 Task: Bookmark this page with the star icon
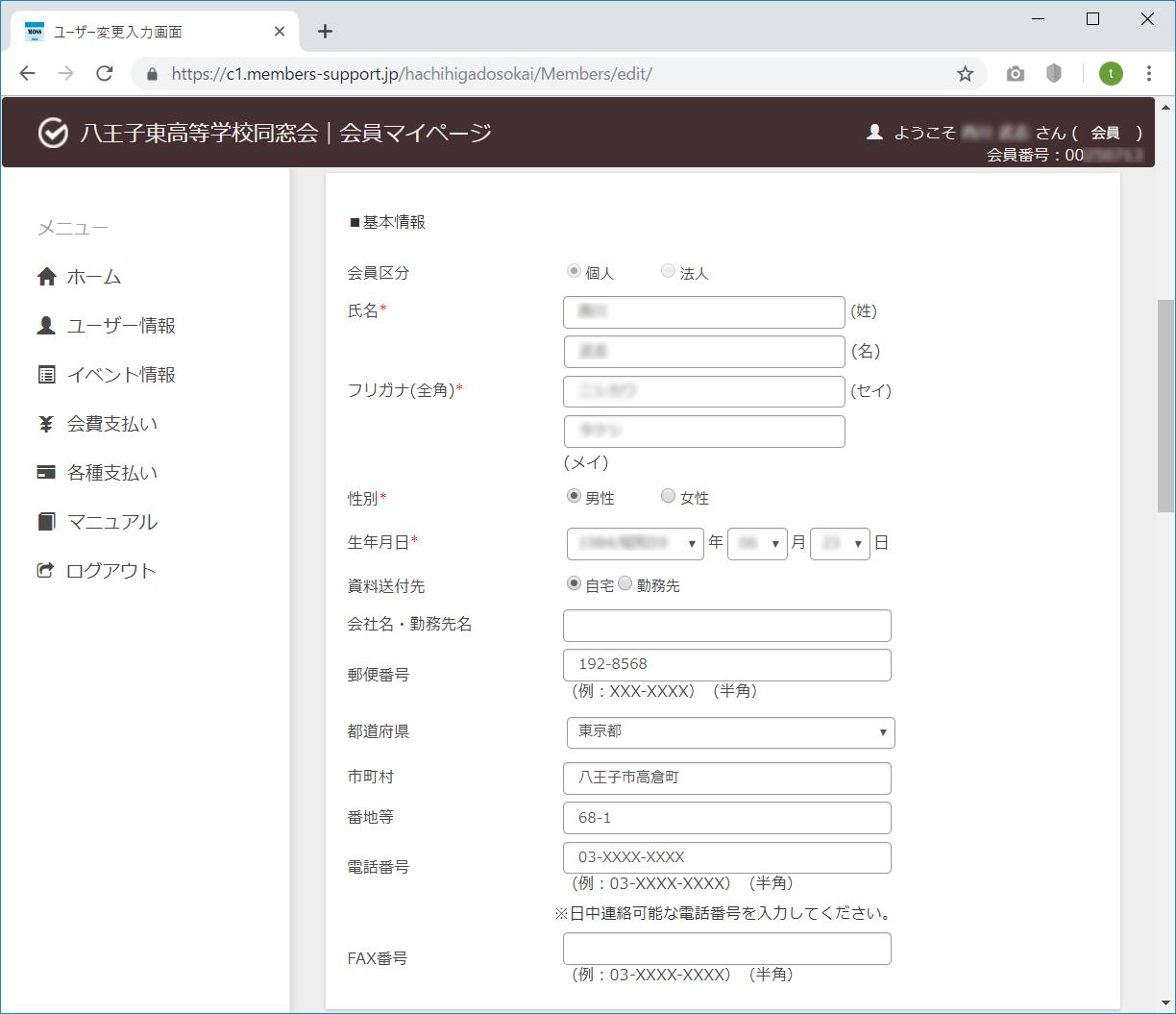(966, 74)
